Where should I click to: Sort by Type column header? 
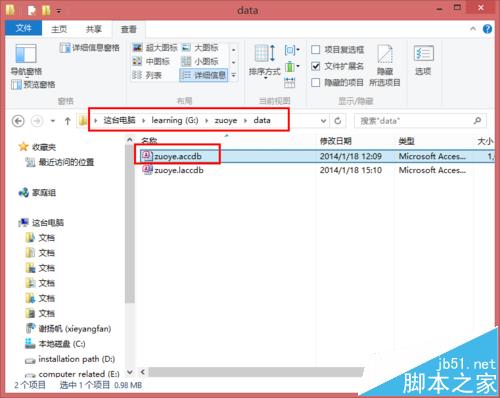406,141
